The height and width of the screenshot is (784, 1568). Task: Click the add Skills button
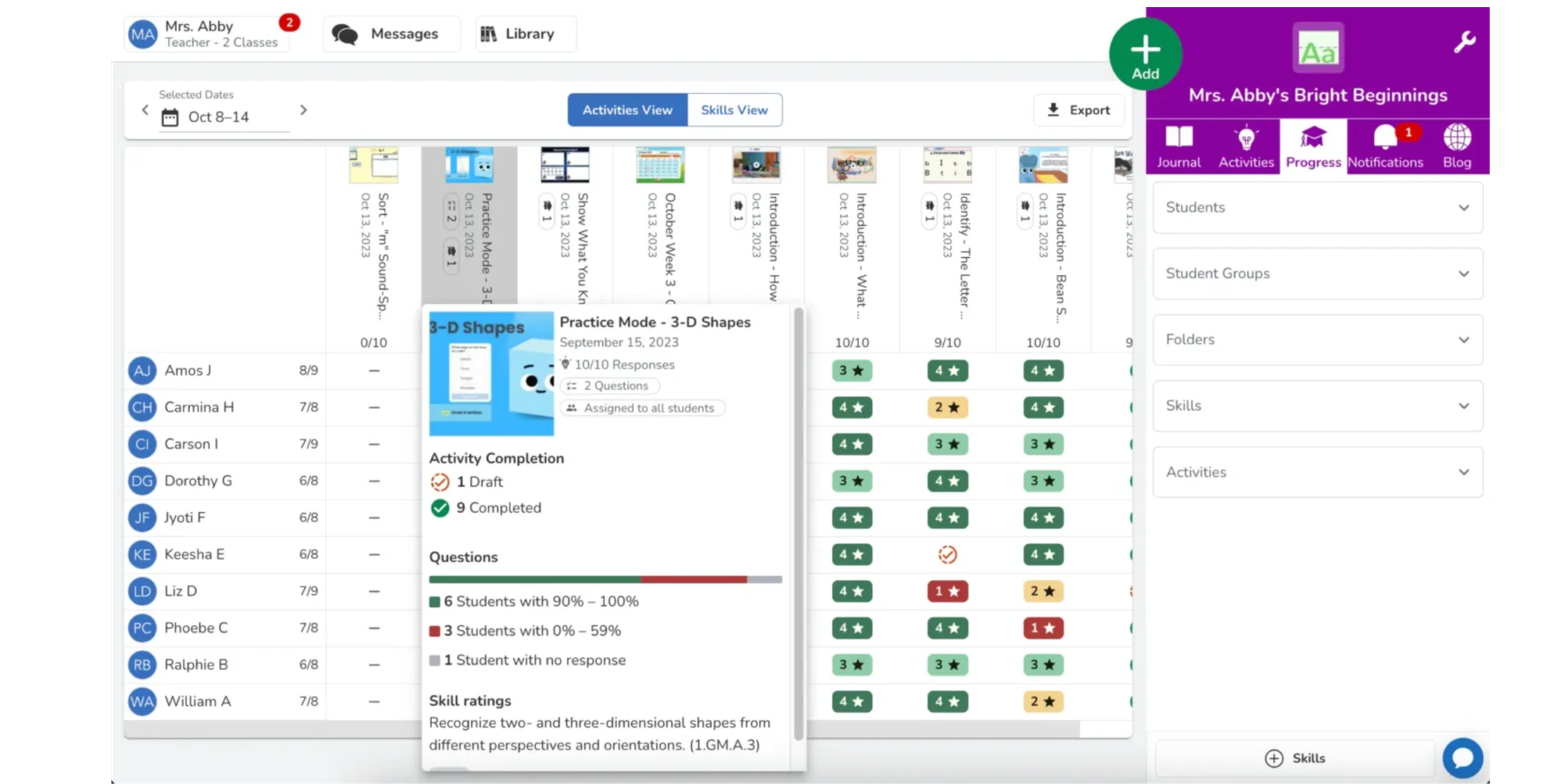coord(1295,758)
